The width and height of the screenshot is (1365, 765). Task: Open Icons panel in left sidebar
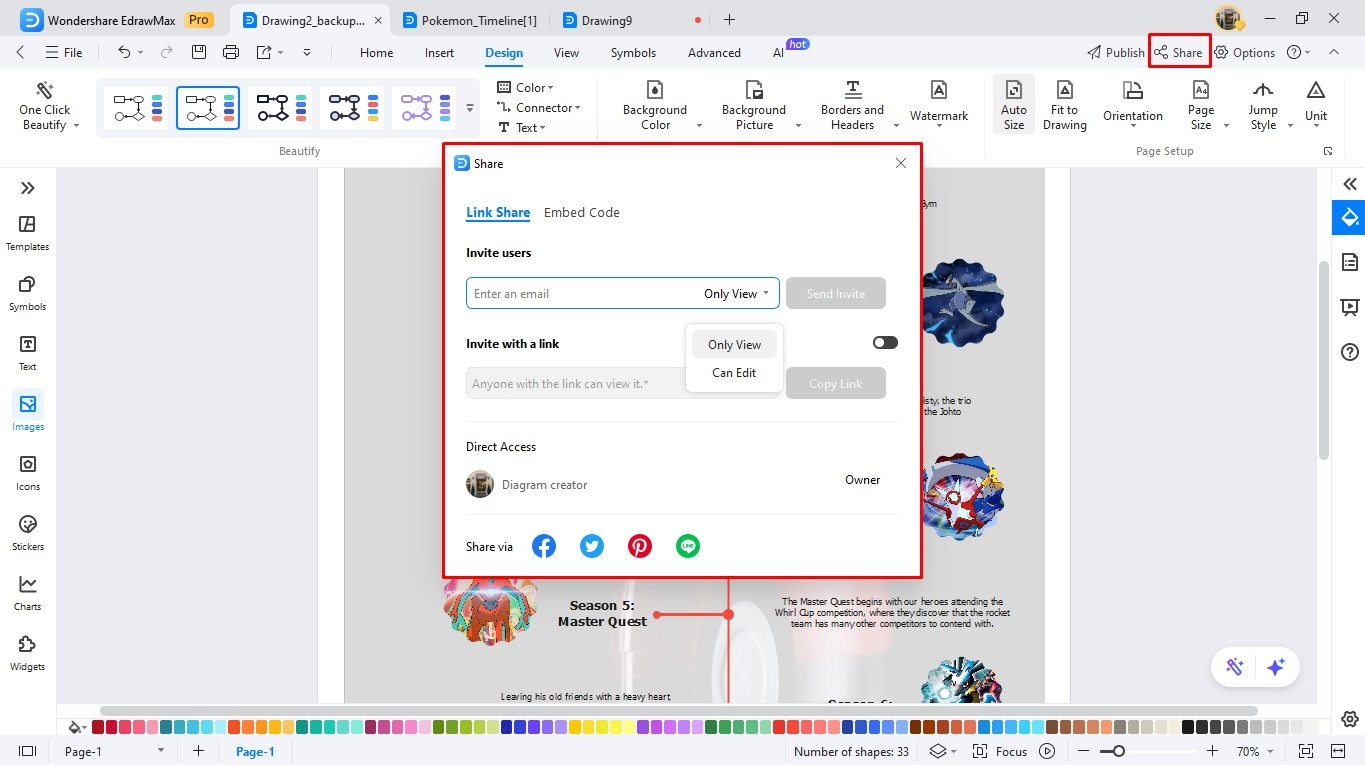coord(28,473)
